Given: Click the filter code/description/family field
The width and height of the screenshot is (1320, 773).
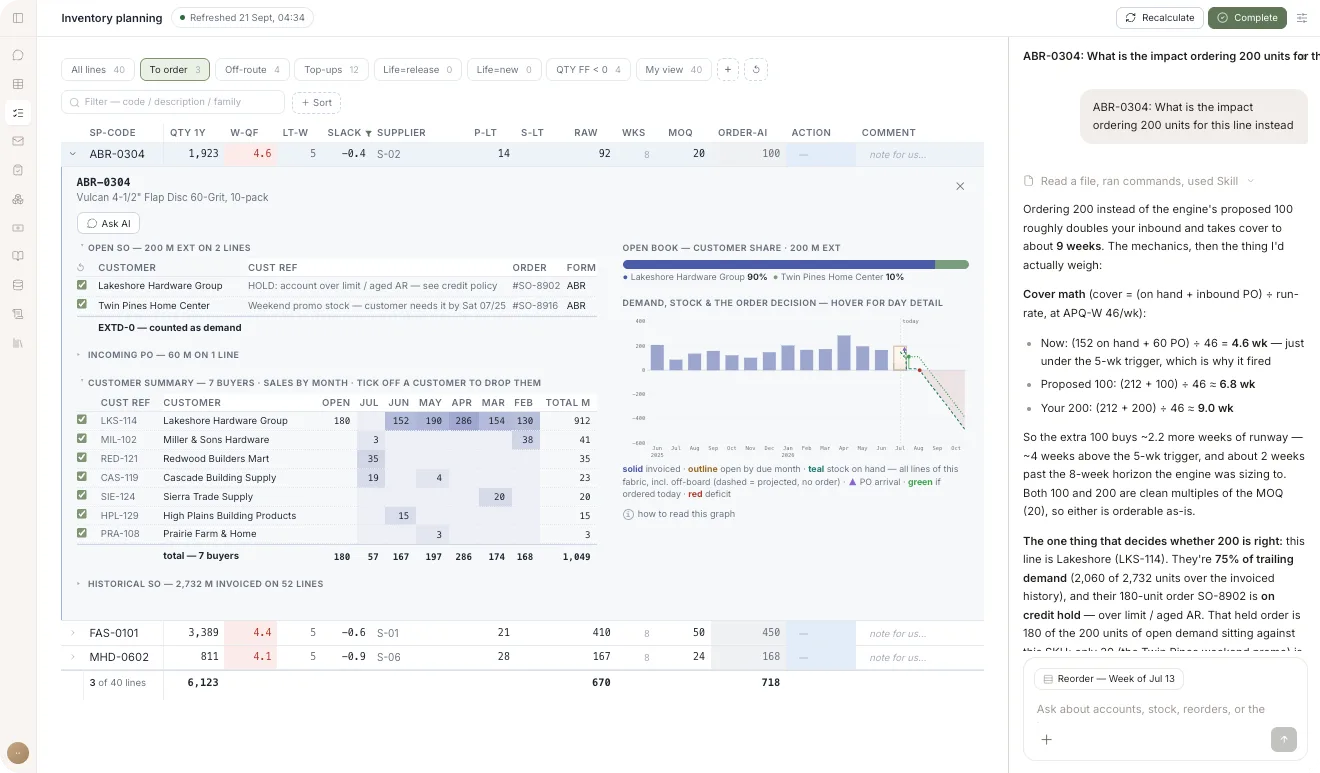Looking at the screenshot, I should pos(173,102).
